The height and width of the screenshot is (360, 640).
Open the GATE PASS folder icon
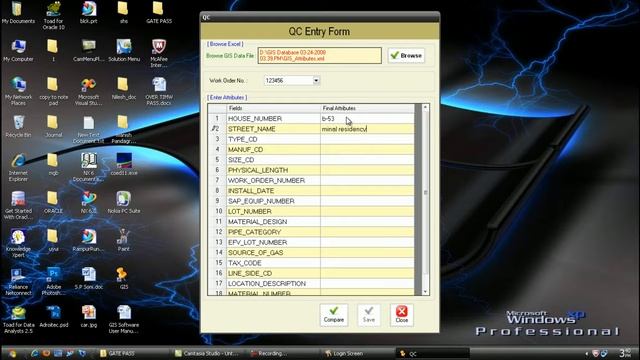pos(159,13)
